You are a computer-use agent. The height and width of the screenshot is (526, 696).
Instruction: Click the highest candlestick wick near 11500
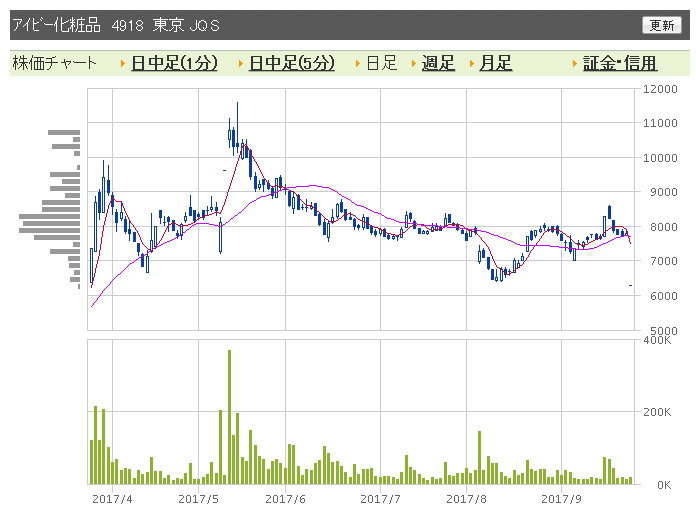[237, 129]
